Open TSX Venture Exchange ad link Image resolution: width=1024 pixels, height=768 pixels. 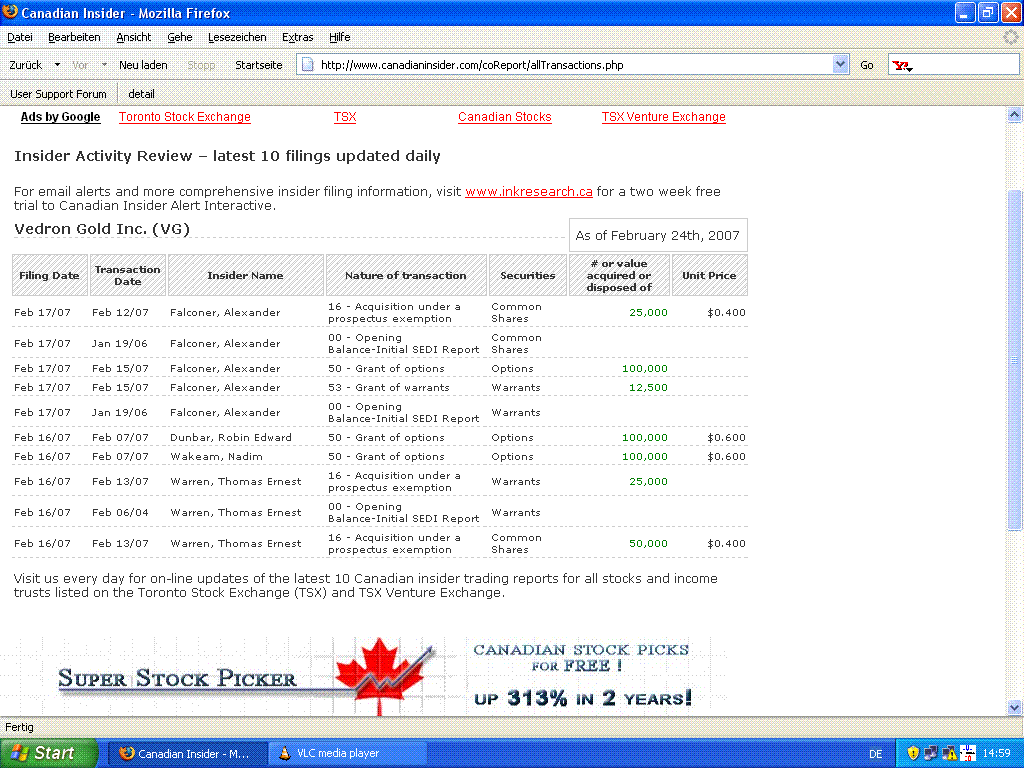tap(664, 117)
